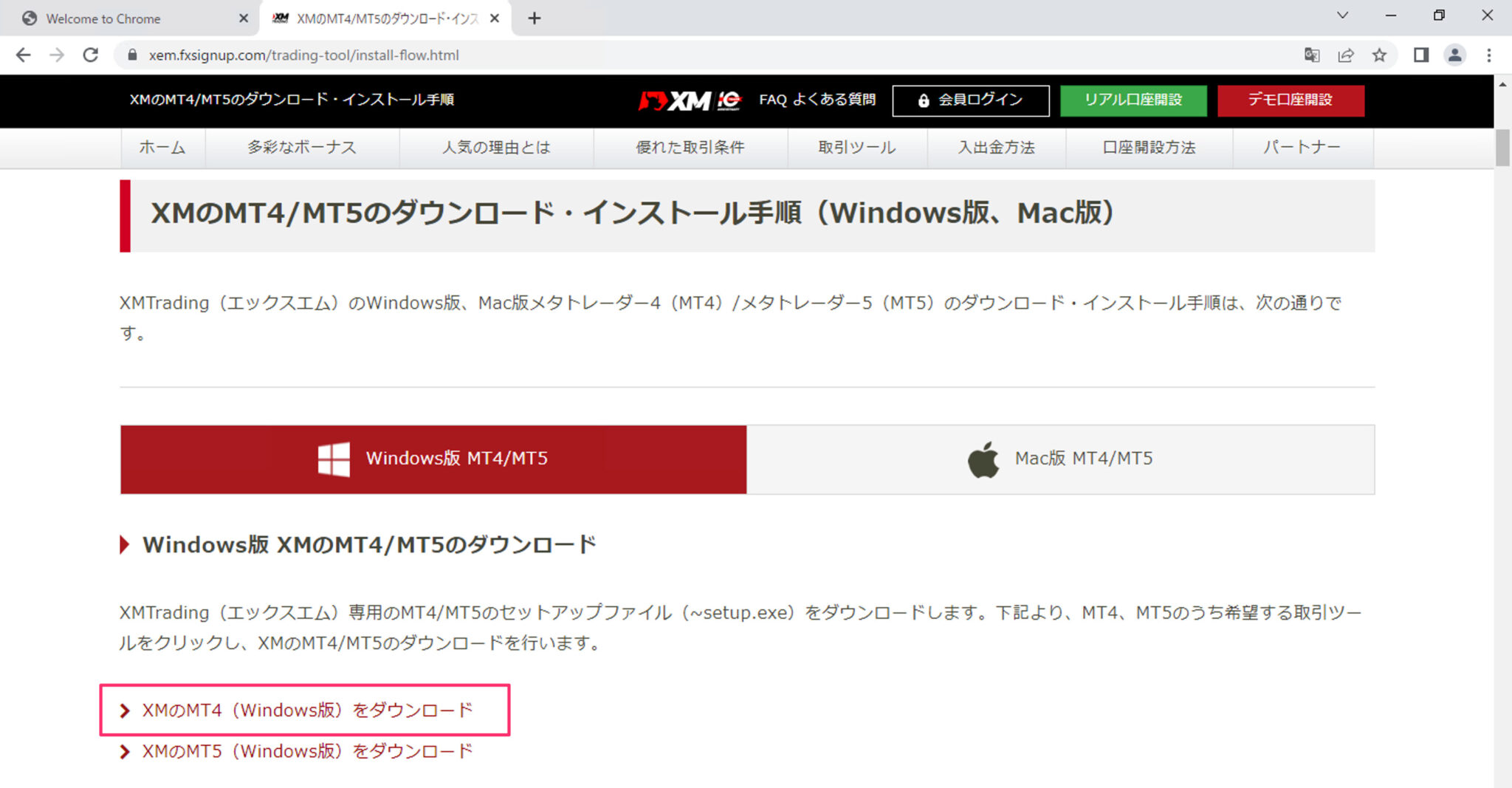Viewport: 1512px width, 788px height.
Task: Click the scrollbar up arrow
Action: coord(1502,84)
